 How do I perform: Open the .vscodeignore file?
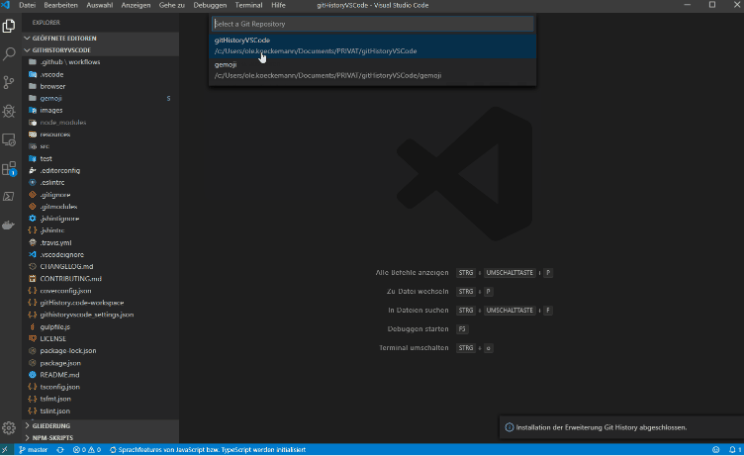101,255
